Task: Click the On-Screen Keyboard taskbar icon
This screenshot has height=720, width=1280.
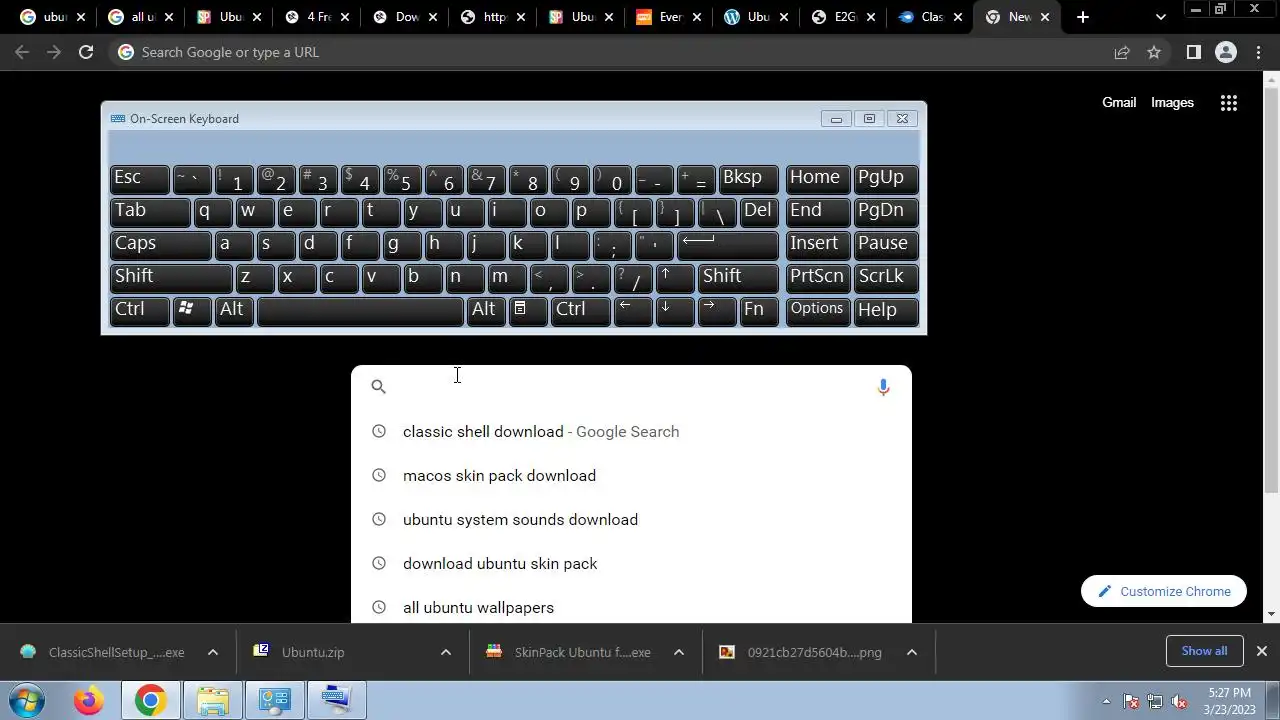Action: (x=336, y=700)
